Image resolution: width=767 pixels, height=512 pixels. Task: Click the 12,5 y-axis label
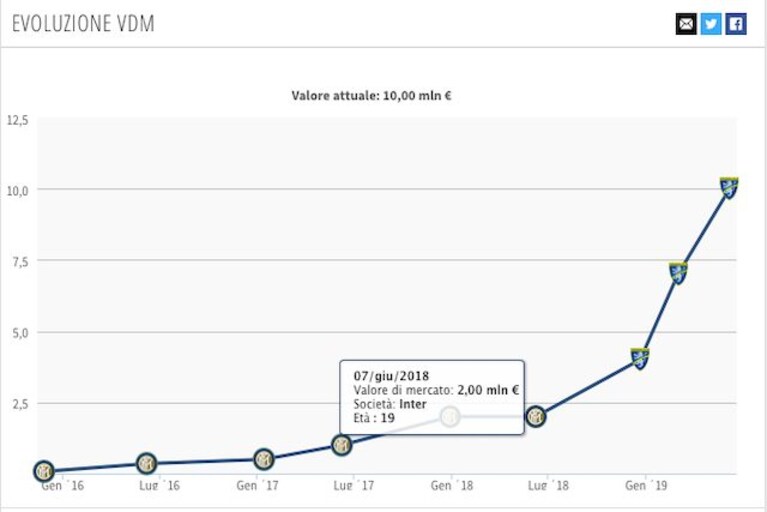click(18, 120)
